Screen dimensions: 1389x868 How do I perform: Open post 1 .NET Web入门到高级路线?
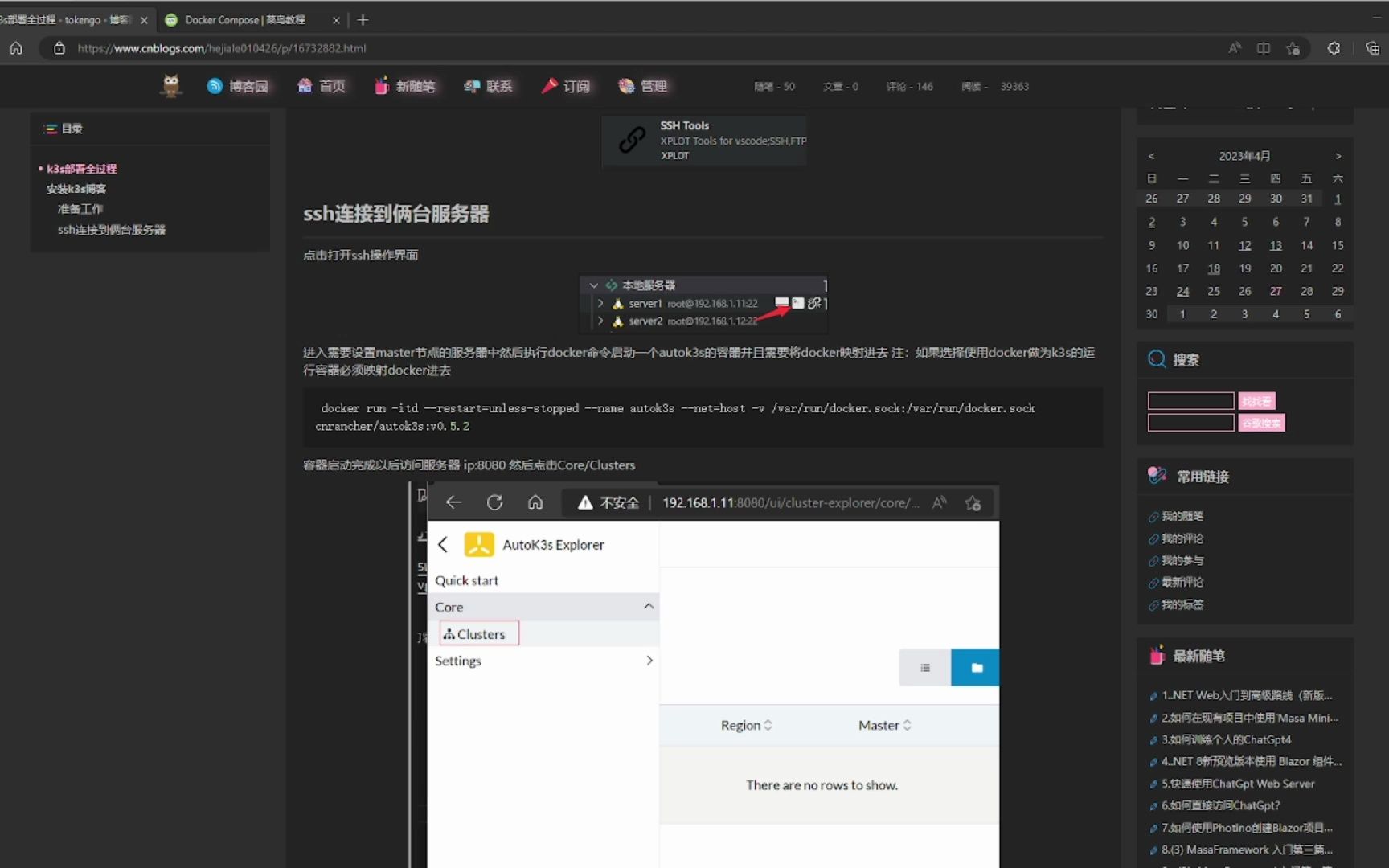1246,695
